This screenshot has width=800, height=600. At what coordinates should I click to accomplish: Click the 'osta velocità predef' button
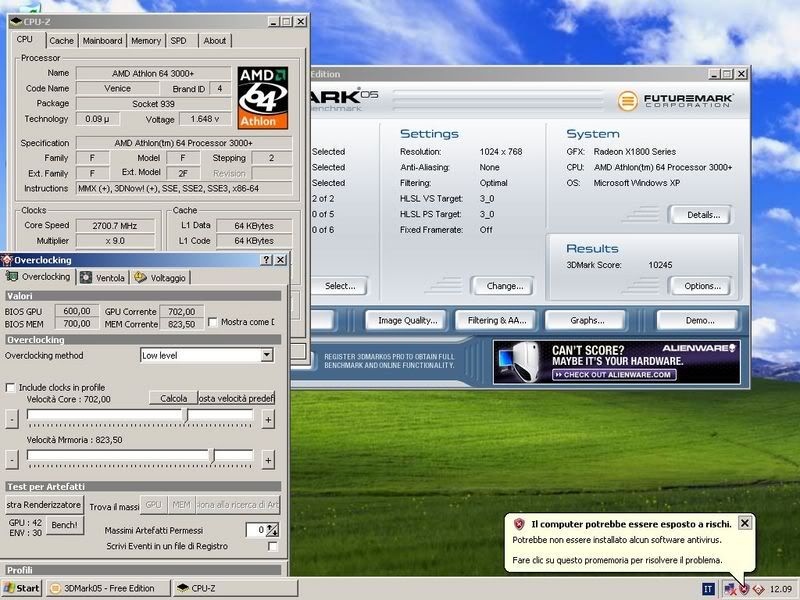236,398
